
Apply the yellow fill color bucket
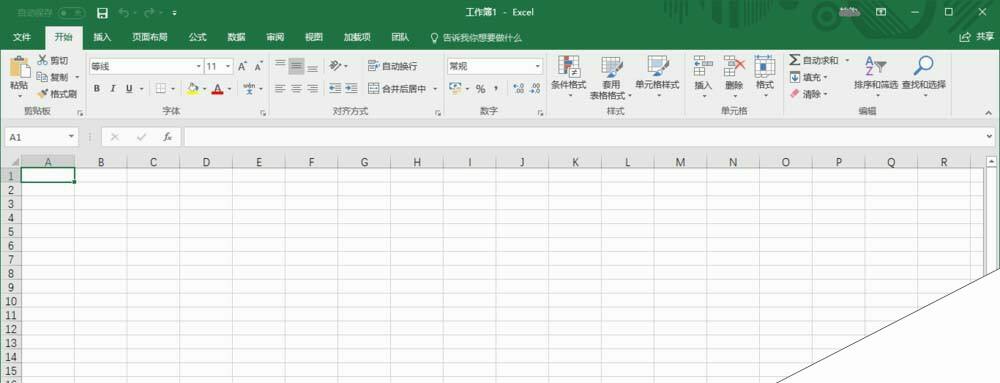[193, 89]
